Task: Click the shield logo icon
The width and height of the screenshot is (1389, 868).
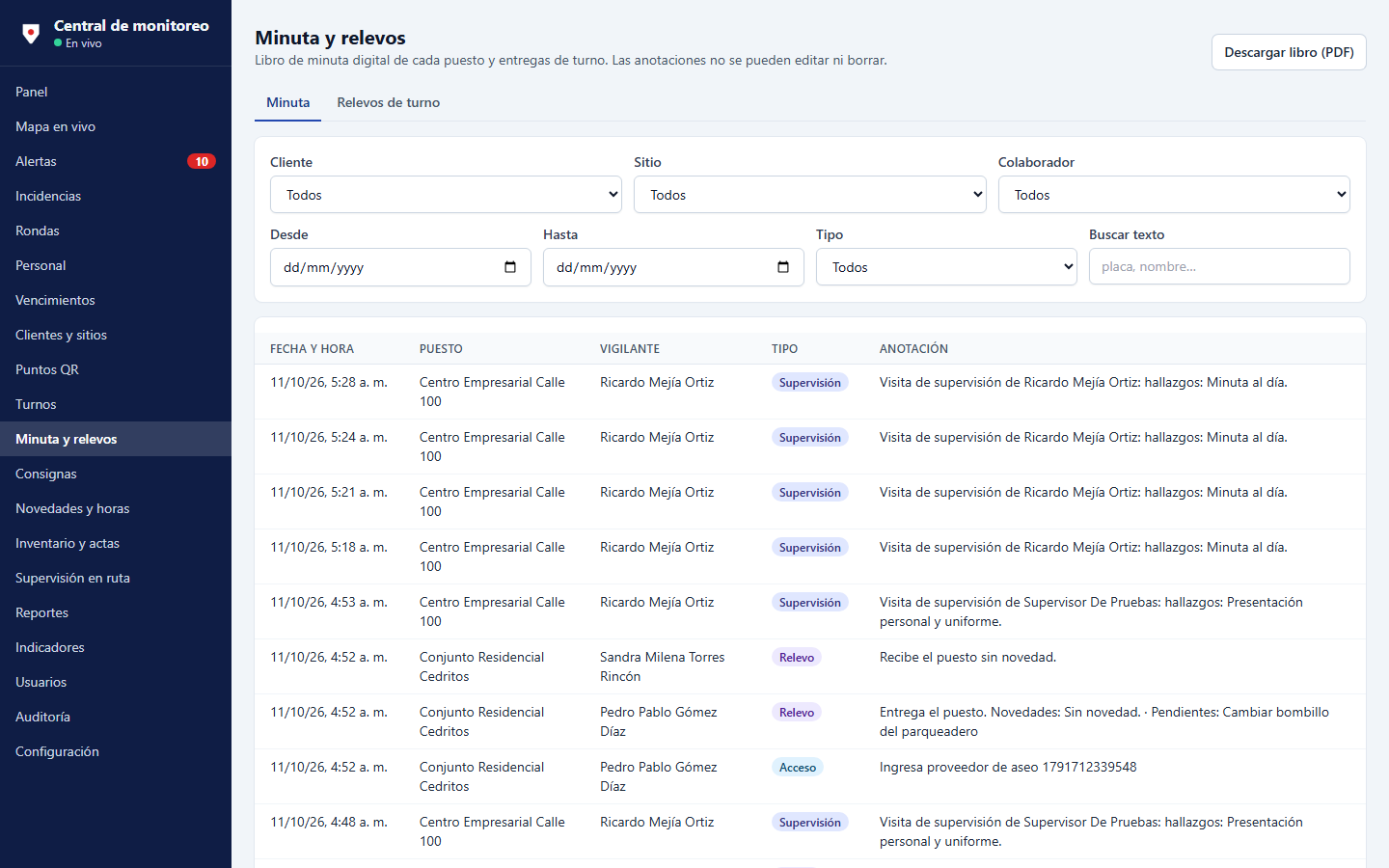Action: [x=31, y=34]
